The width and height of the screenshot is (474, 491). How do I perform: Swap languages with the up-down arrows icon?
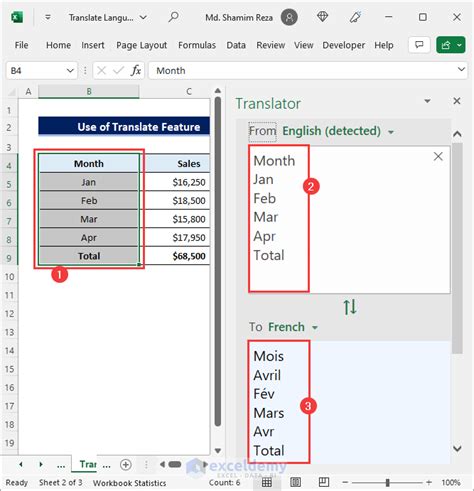[350, 307]
